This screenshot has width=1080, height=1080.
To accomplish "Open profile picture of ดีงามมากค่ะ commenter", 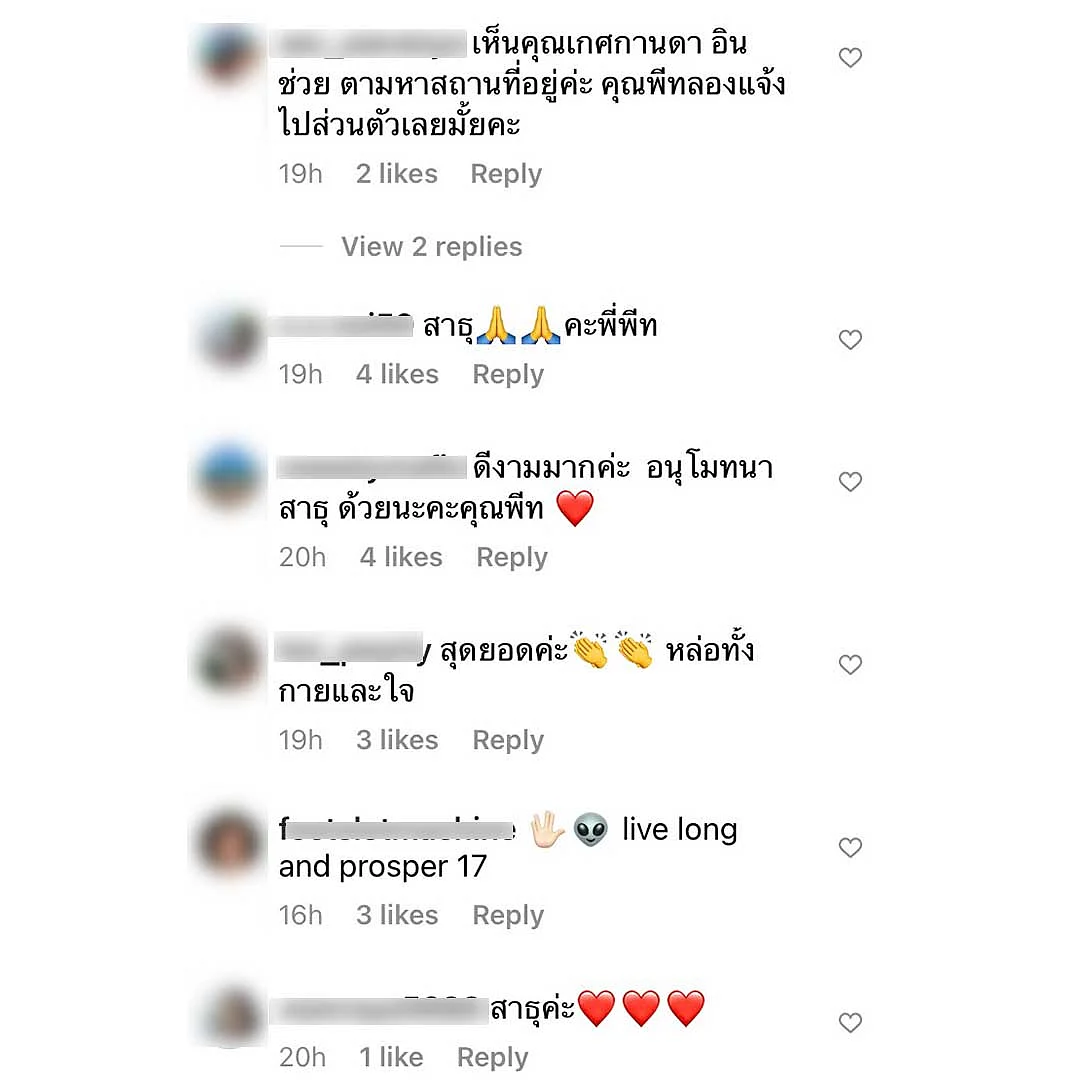I will [229, 477].
